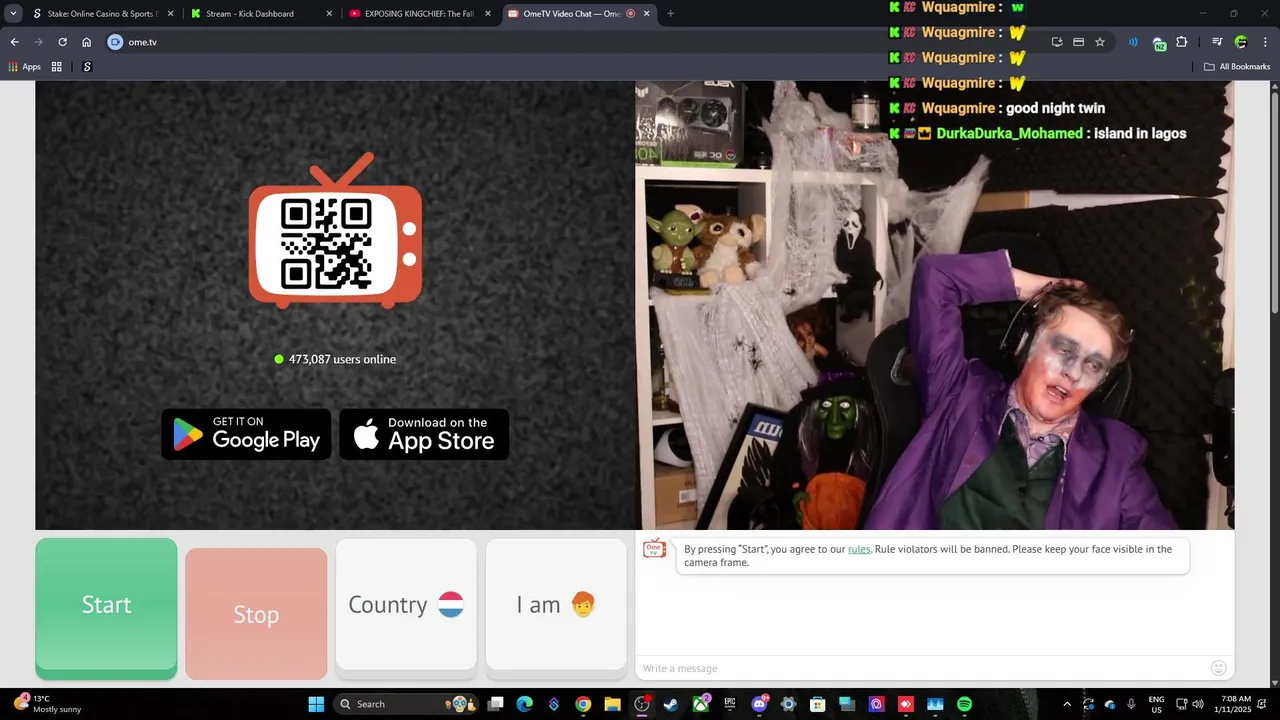Open the Extensions puzzle menu
The height and width of the screenshot is (720, 1280).
[x=1182, y=42]
